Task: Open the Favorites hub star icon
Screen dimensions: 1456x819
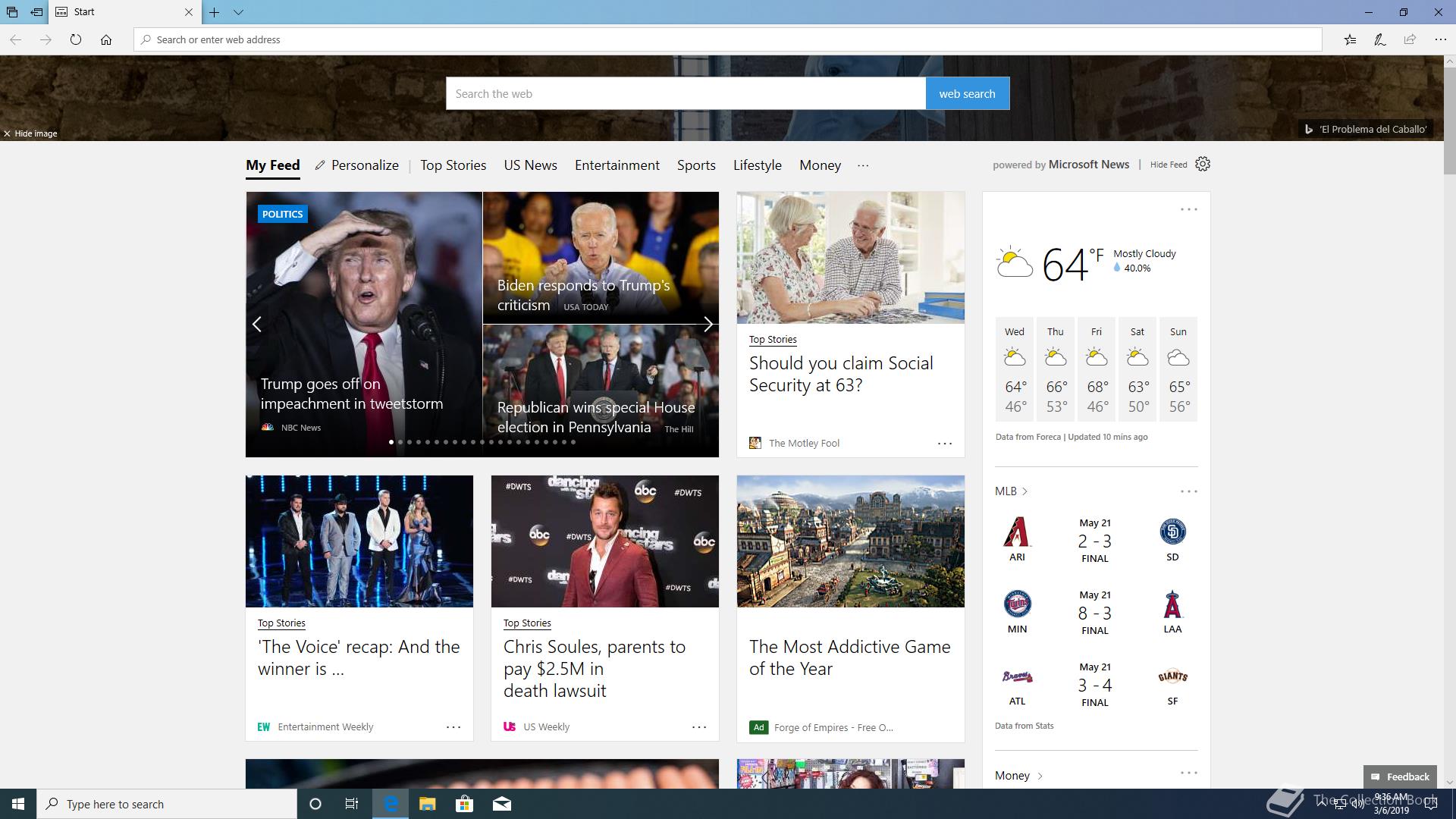Action: [1351, 39]
